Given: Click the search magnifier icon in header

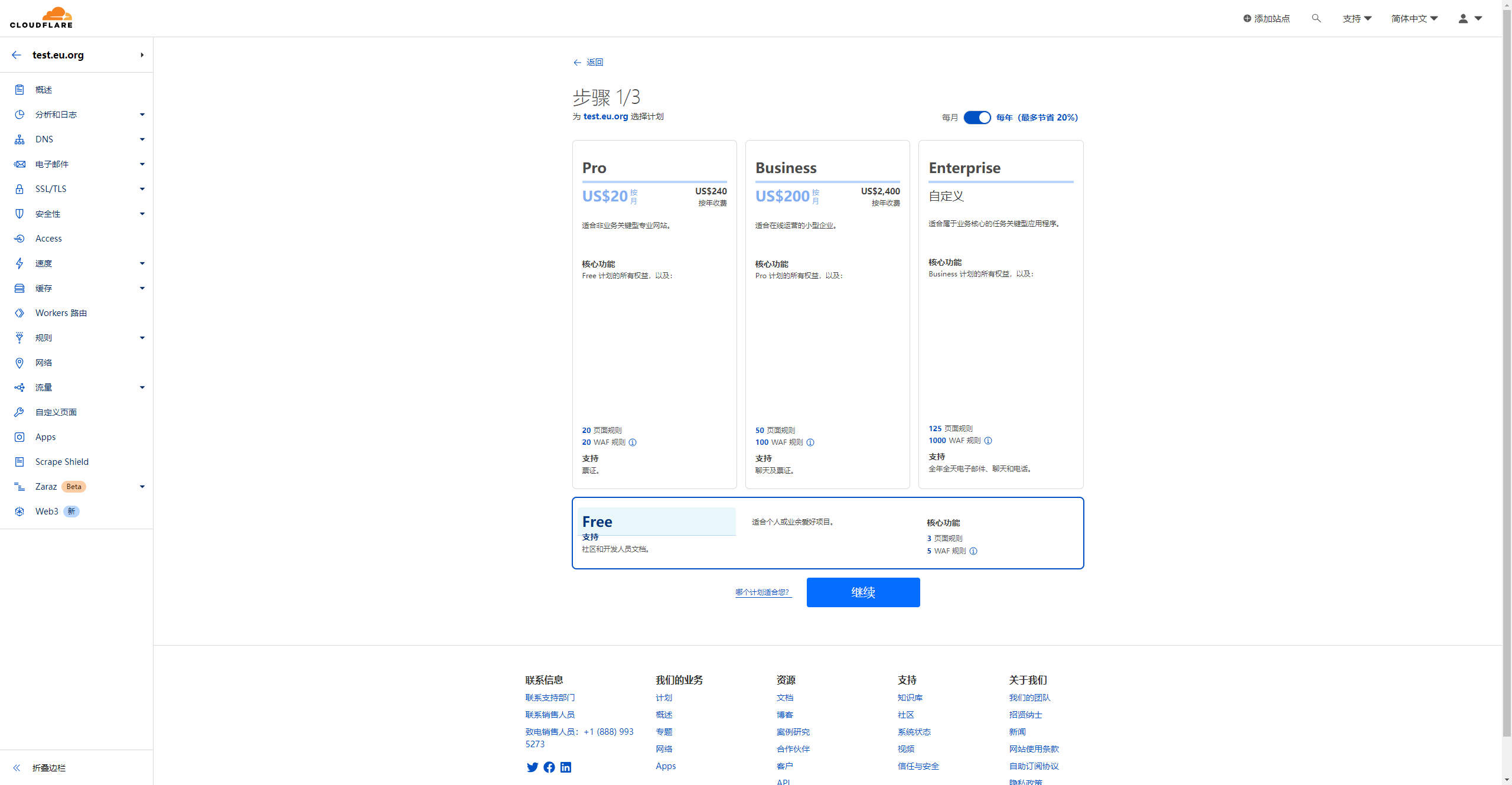Looking at the screenshot, I should (x=1316, y=18).
